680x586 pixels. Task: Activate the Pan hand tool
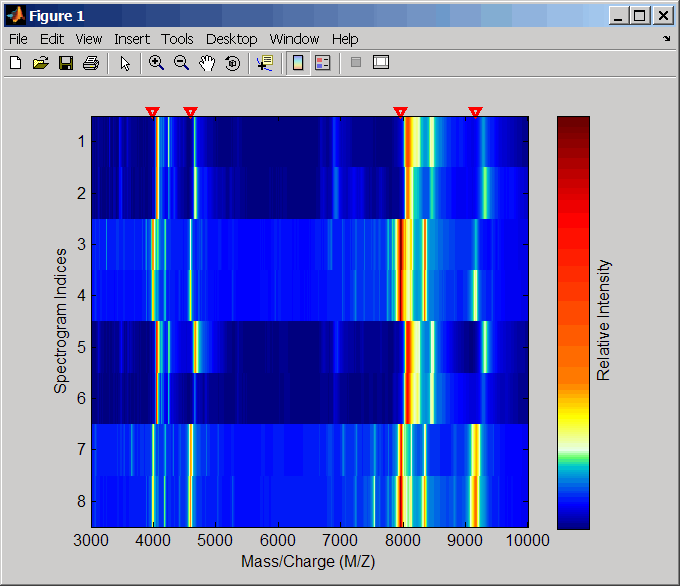[x=207, y=63]
